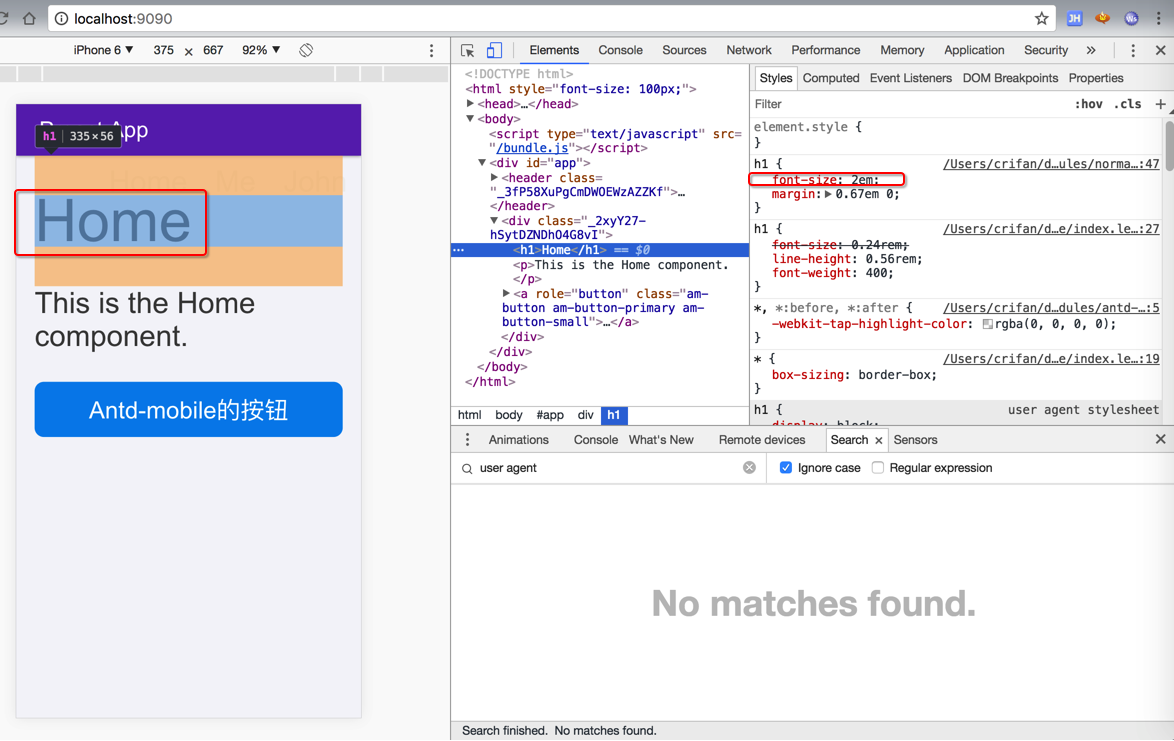This screenshot has height=741, width=1174.
Task: Enable the Regular expression checkbox
Action: (x=878, y=468)
